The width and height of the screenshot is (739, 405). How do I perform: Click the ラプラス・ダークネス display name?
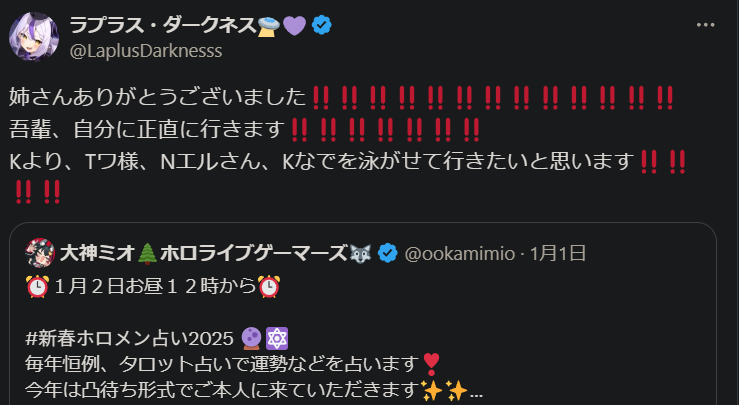[163, 25]
